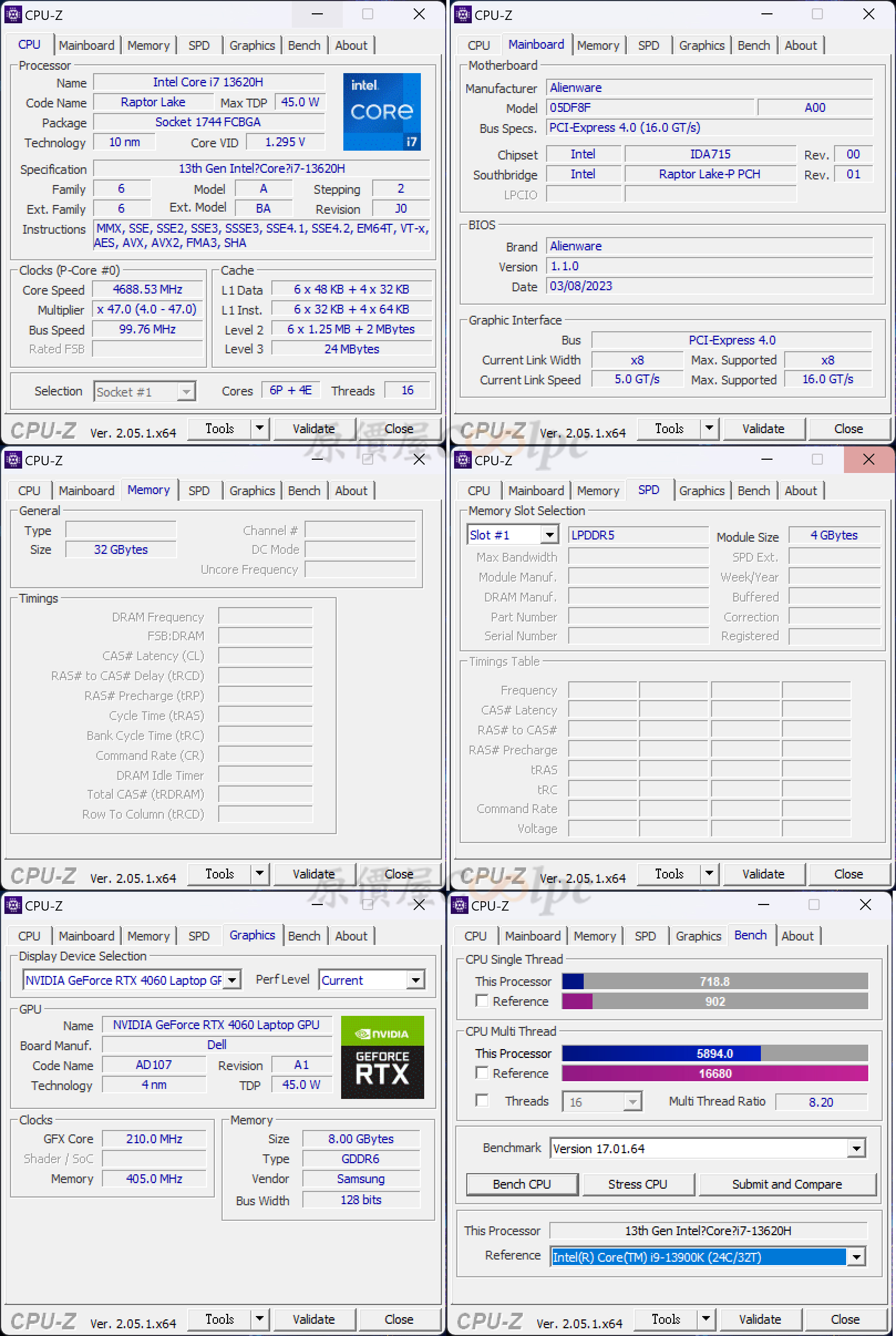This screenshot has height=1336, width=896.
Task: Click the CPU-Z title icon in the Bench-tab window
Action: click(x=459, y=905)
